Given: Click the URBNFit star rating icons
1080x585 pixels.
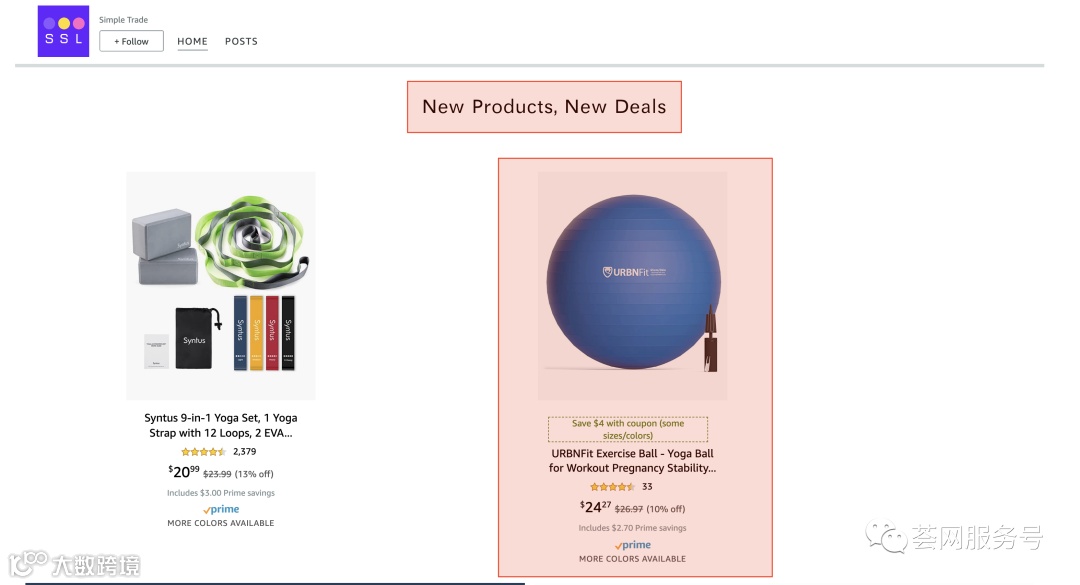Looking at the screenshot, I should coord(612,487).
